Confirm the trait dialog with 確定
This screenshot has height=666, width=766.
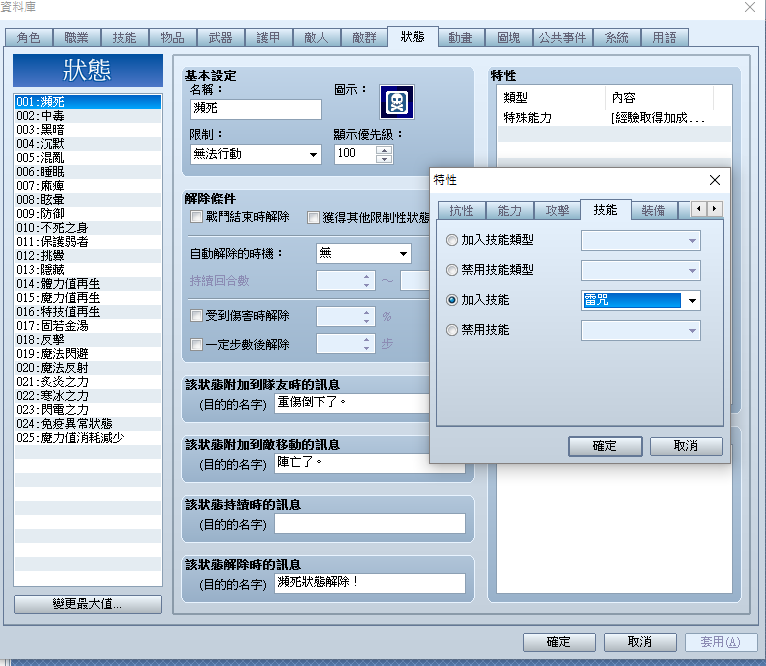click(605, 446)
